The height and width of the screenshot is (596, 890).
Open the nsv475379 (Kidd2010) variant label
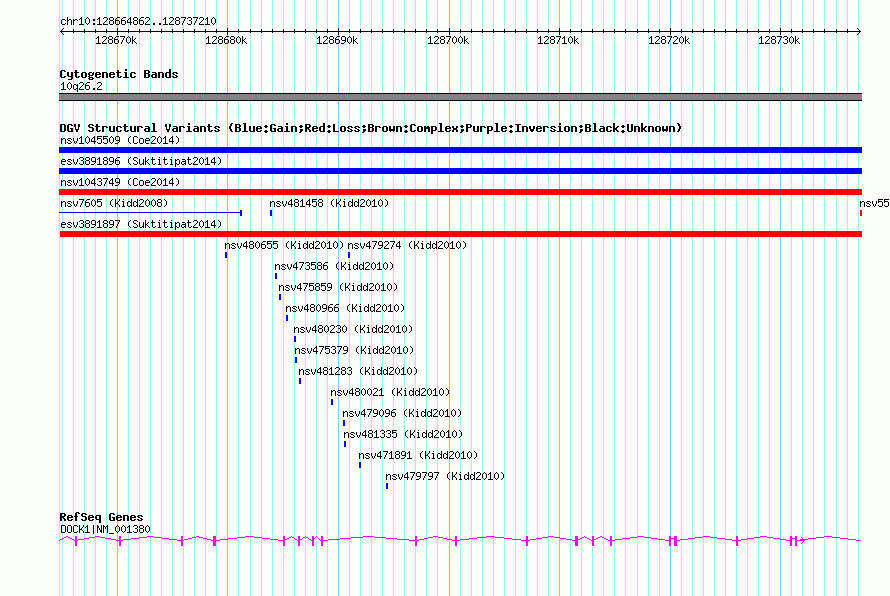click(x=354, y=350)
